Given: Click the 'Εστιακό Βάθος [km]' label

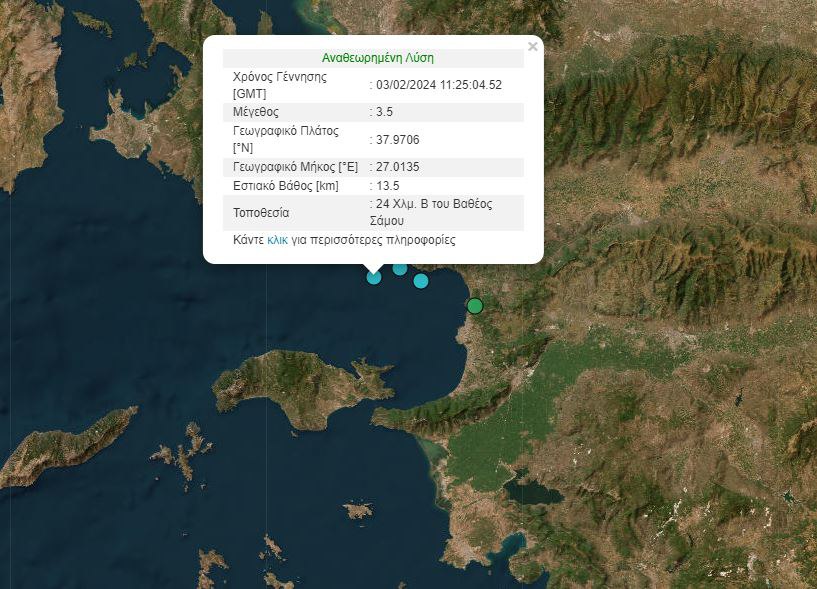Looking at the screenshot, I should 287,186.
